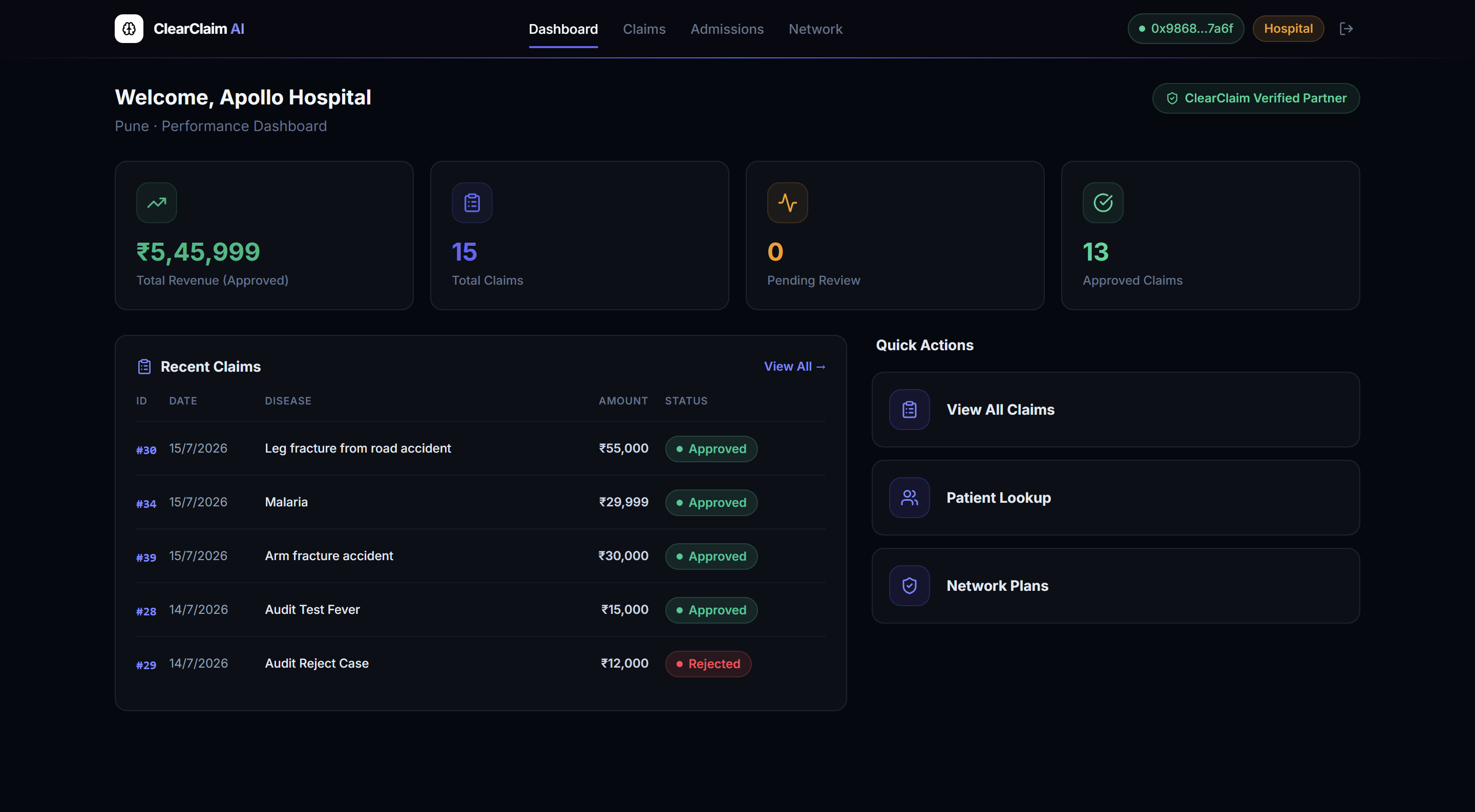Viewport: 1475px width, 812px height.
Task: Open claim #30 ID link
Action: click(x=146, y=451)
